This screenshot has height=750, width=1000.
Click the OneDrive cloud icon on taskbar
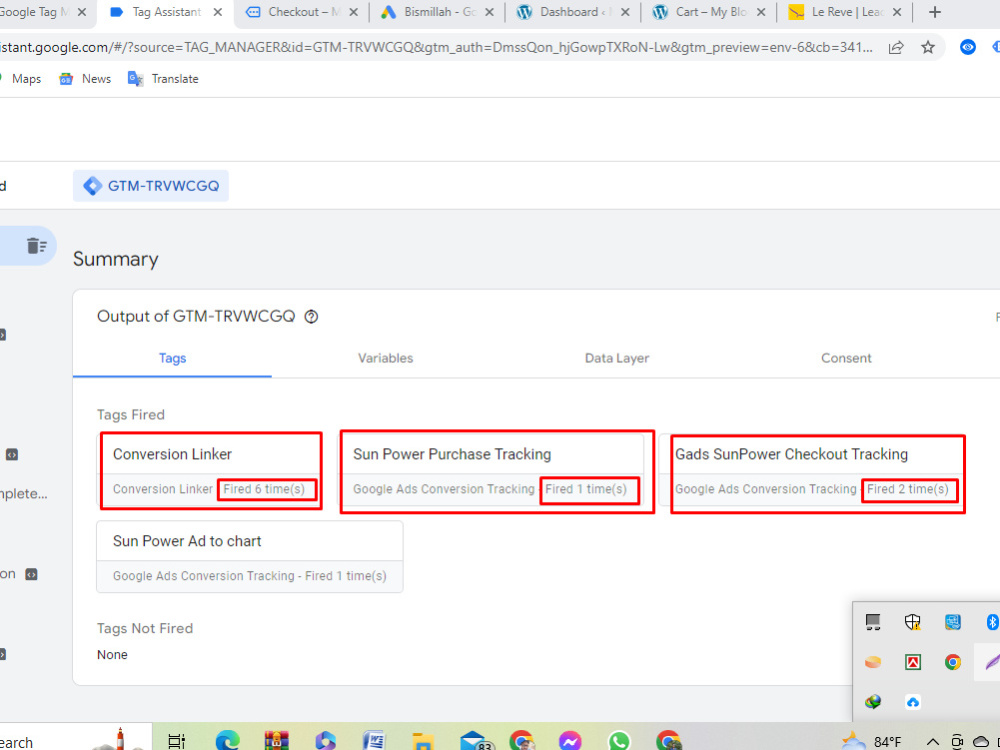click(981, 741)
